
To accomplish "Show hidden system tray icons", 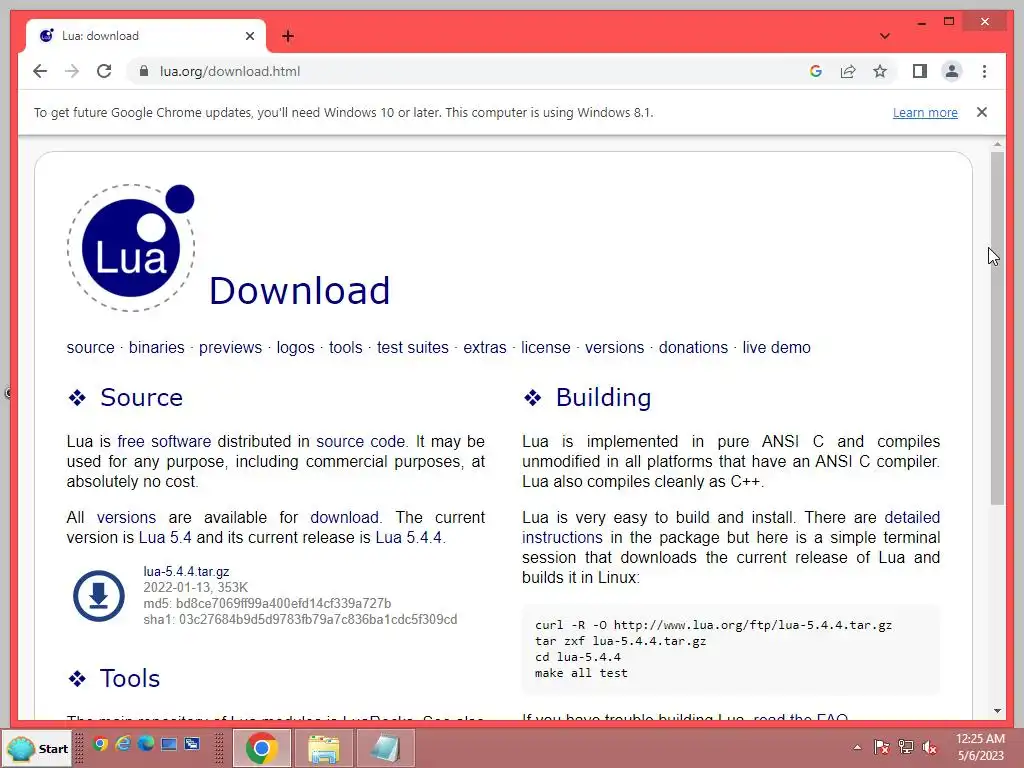I will point(857,748).
